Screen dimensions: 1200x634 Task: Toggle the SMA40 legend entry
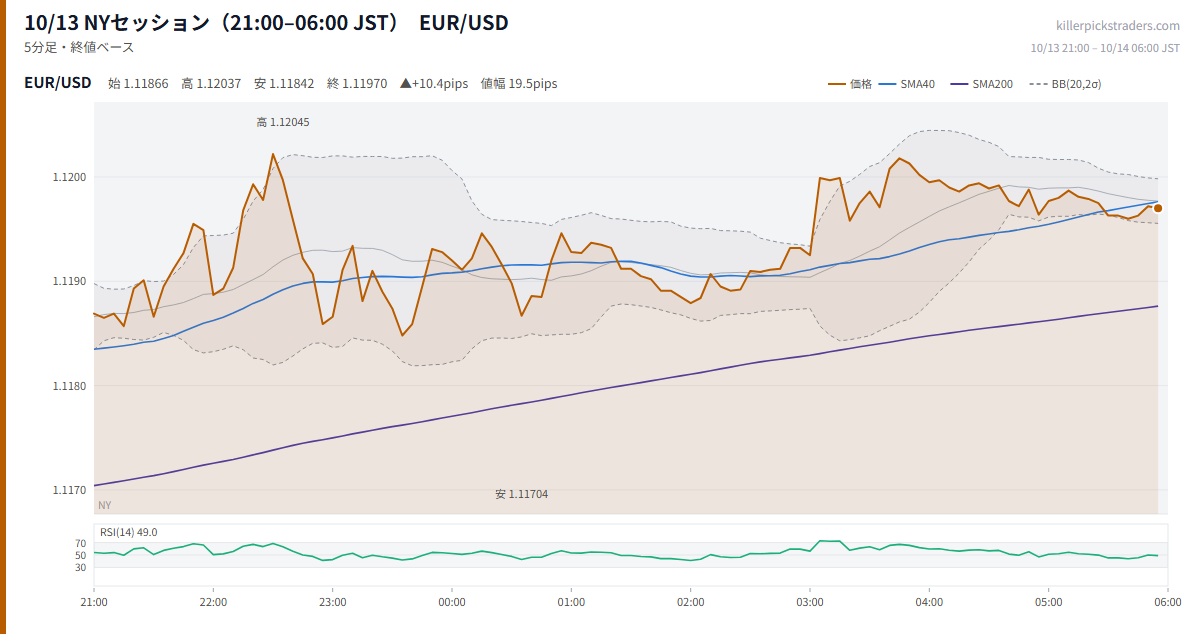pyautogui.click(x=906, y=84)
